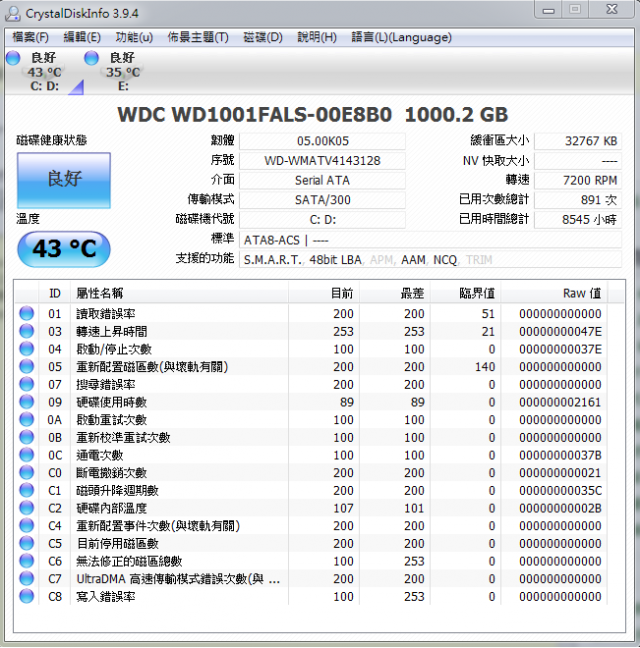
Task: Close the CrystalDiskInfo window
Action: [x=611, y=10]
